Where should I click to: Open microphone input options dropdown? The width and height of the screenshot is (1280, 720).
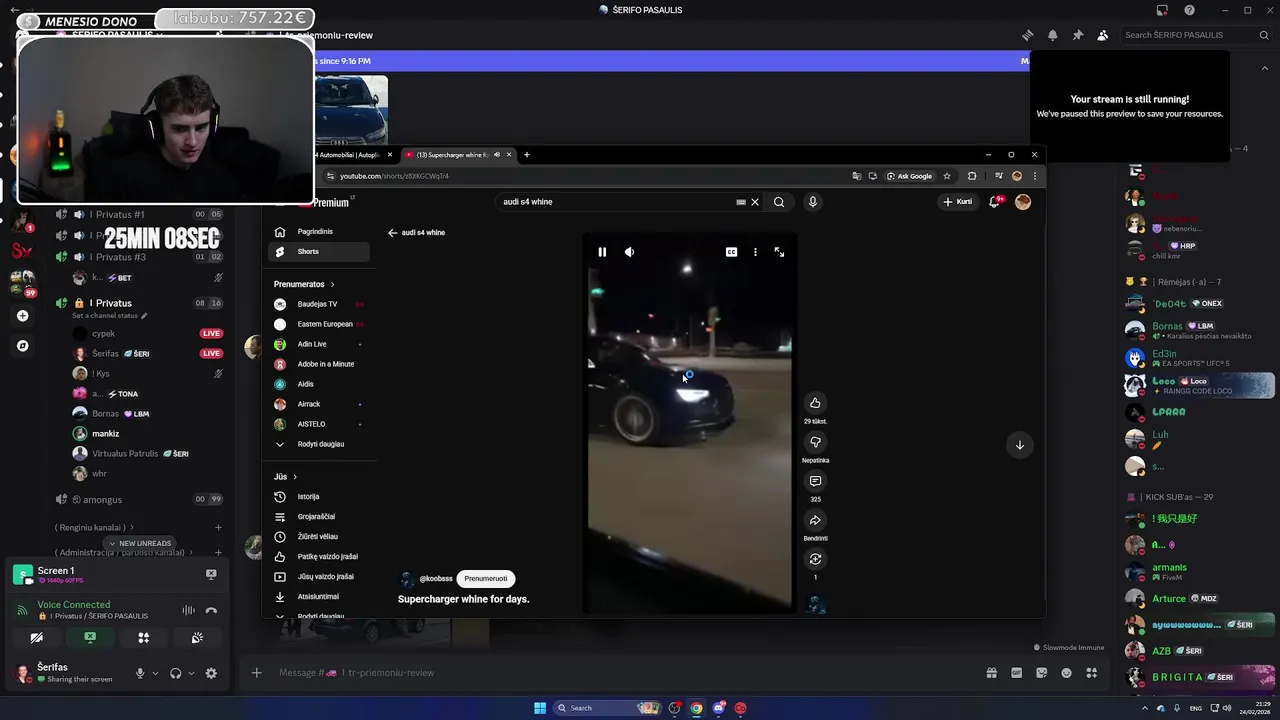pos(155,673)
